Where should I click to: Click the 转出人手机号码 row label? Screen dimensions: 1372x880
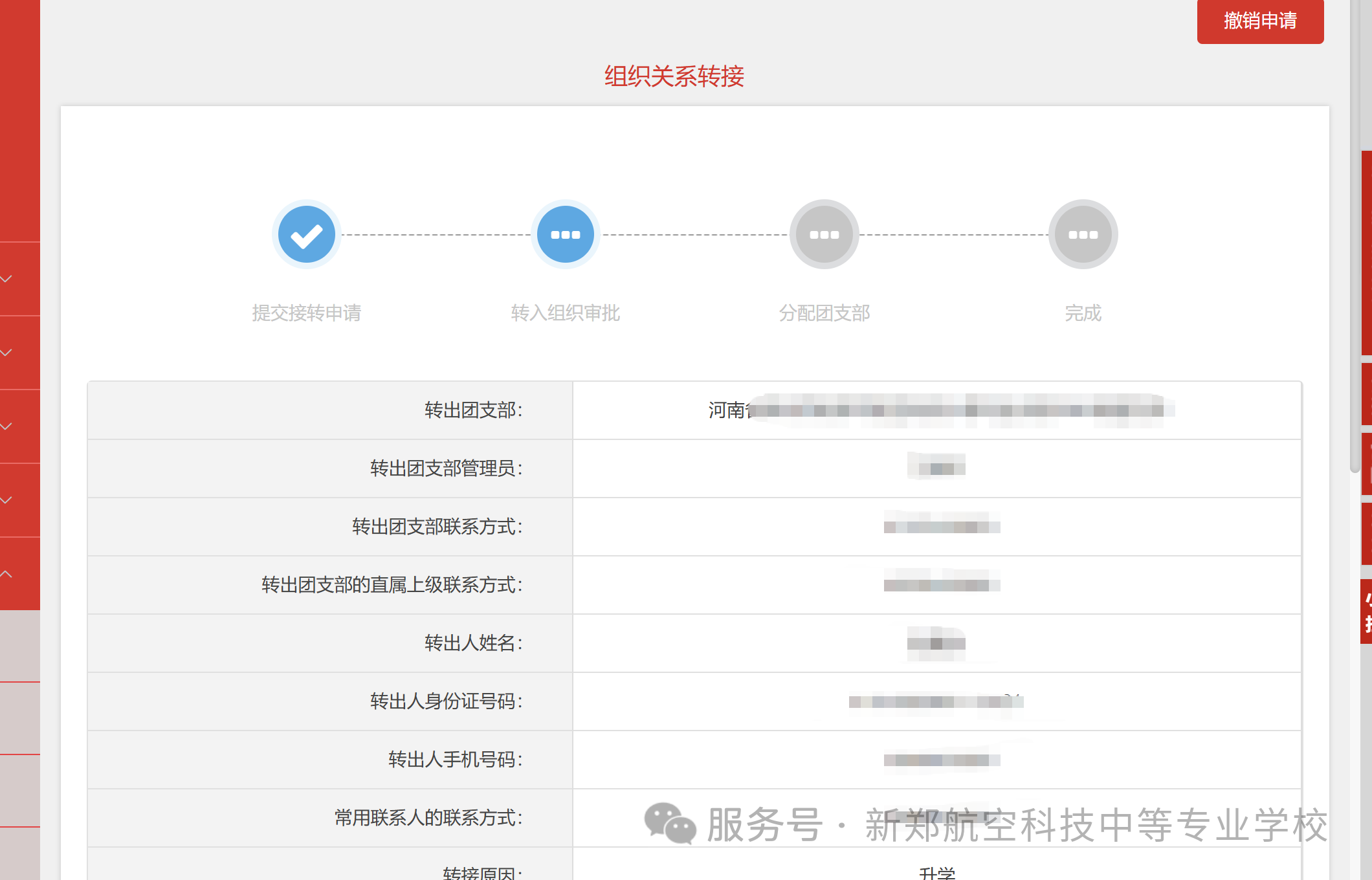click(x=456, y=760)
